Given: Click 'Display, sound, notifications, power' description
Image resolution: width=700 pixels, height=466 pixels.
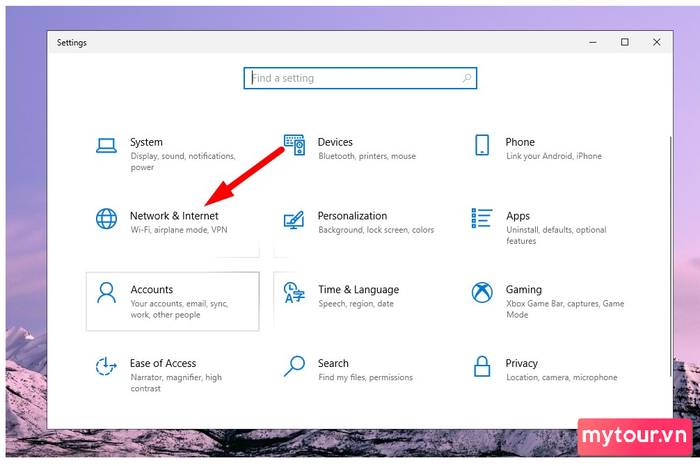Looking at the screenshot, I should (x=183, y=162).
